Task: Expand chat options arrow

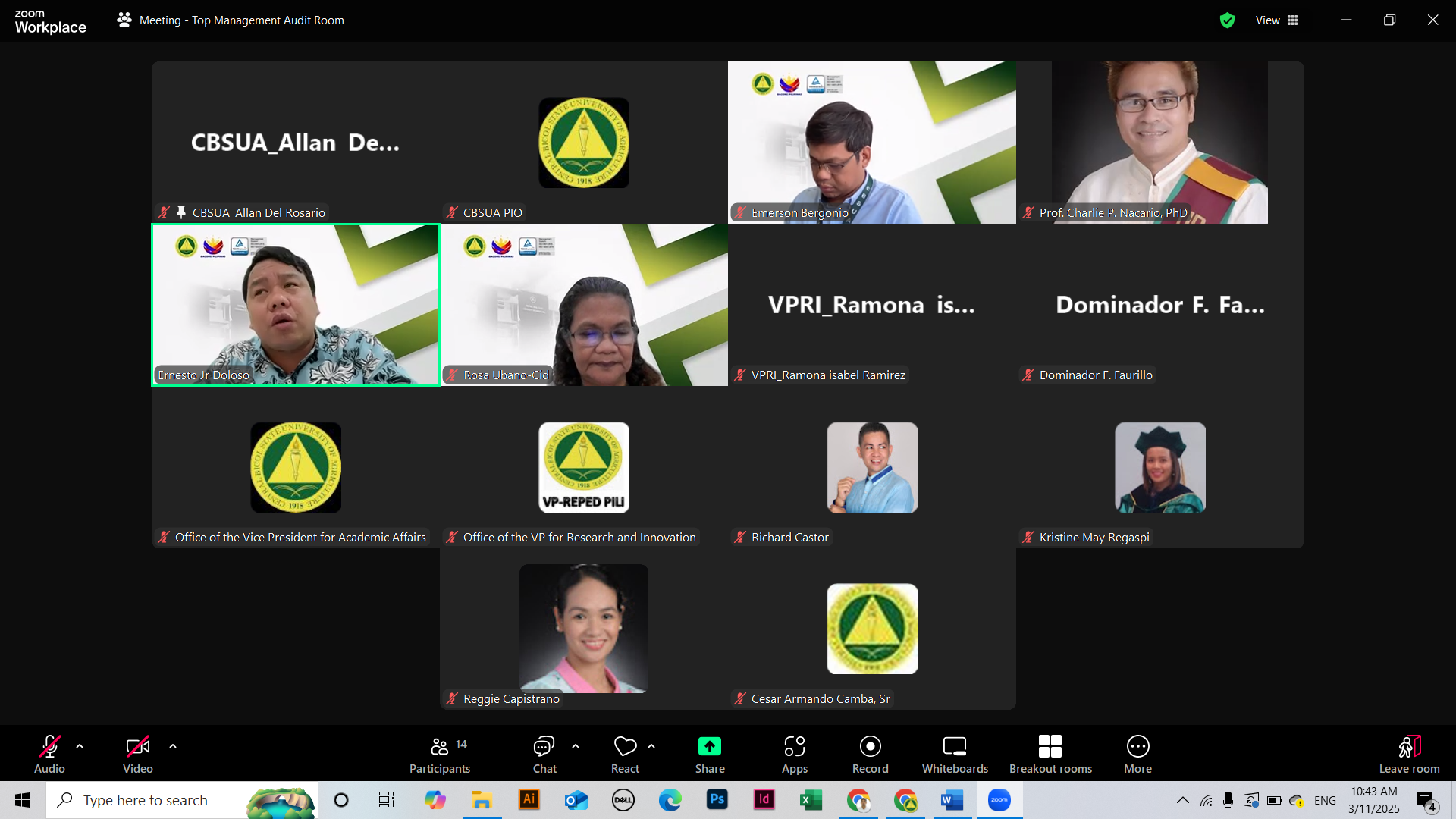Action: coord(576,746)
